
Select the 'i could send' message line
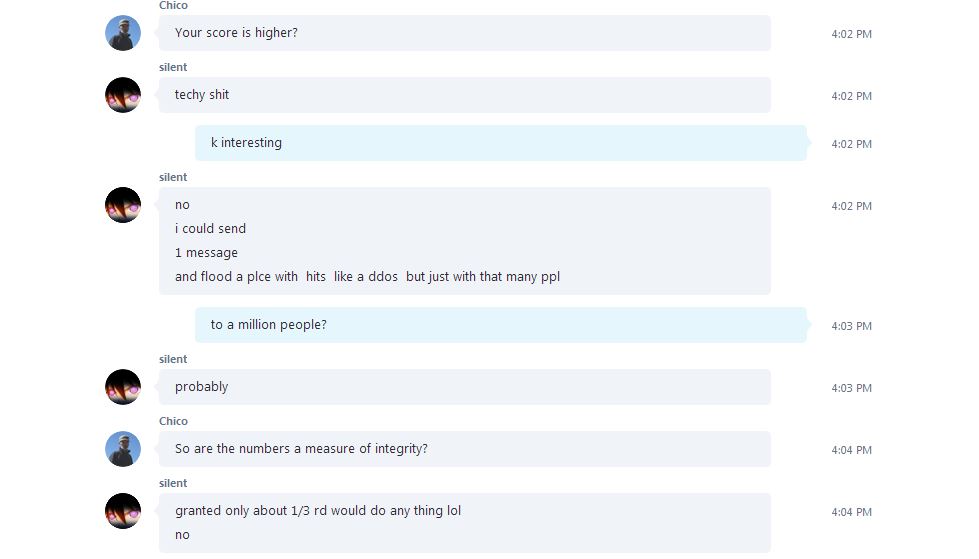click(x=210, y=229)
